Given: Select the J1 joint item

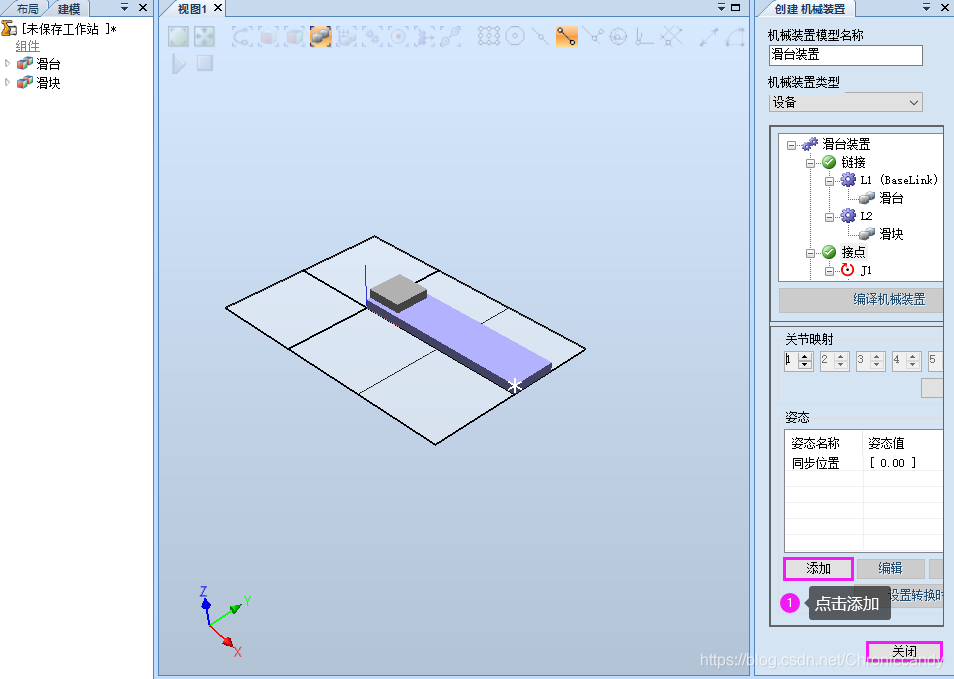Looking at the screenshot, I should [x=866, y=270].
